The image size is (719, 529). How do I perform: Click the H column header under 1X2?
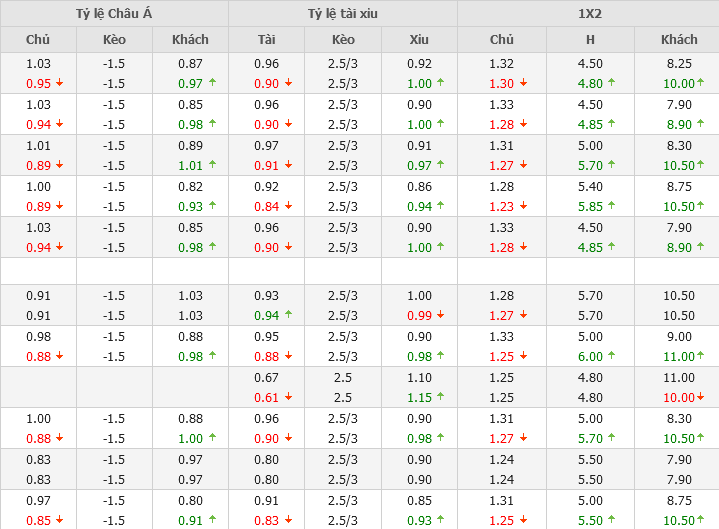[x=590, y=40]
